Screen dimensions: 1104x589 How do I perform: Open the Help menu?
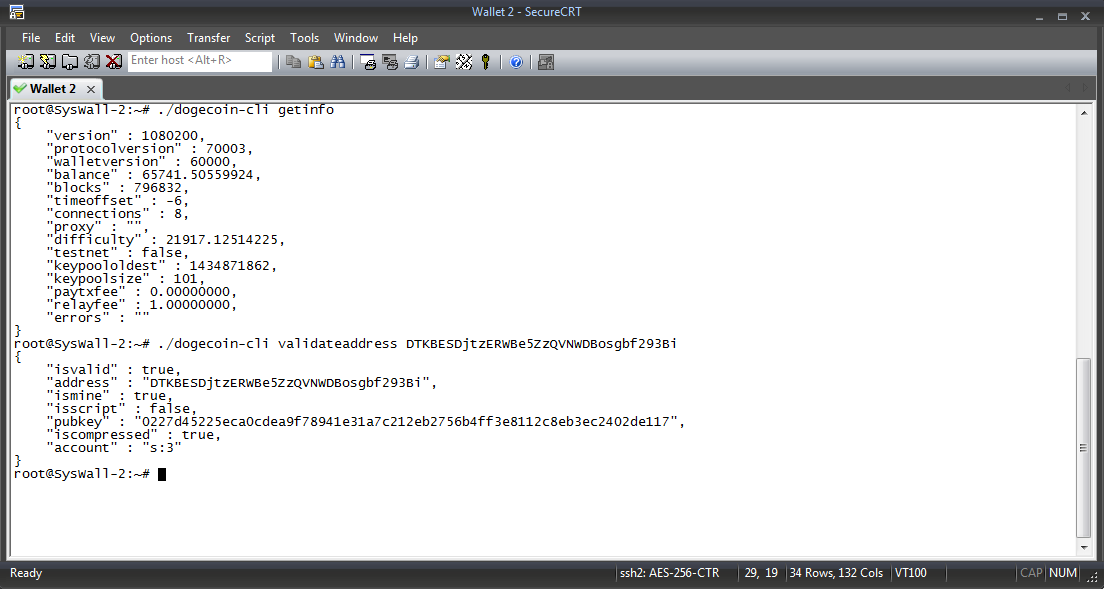click(x=405, y=38)
